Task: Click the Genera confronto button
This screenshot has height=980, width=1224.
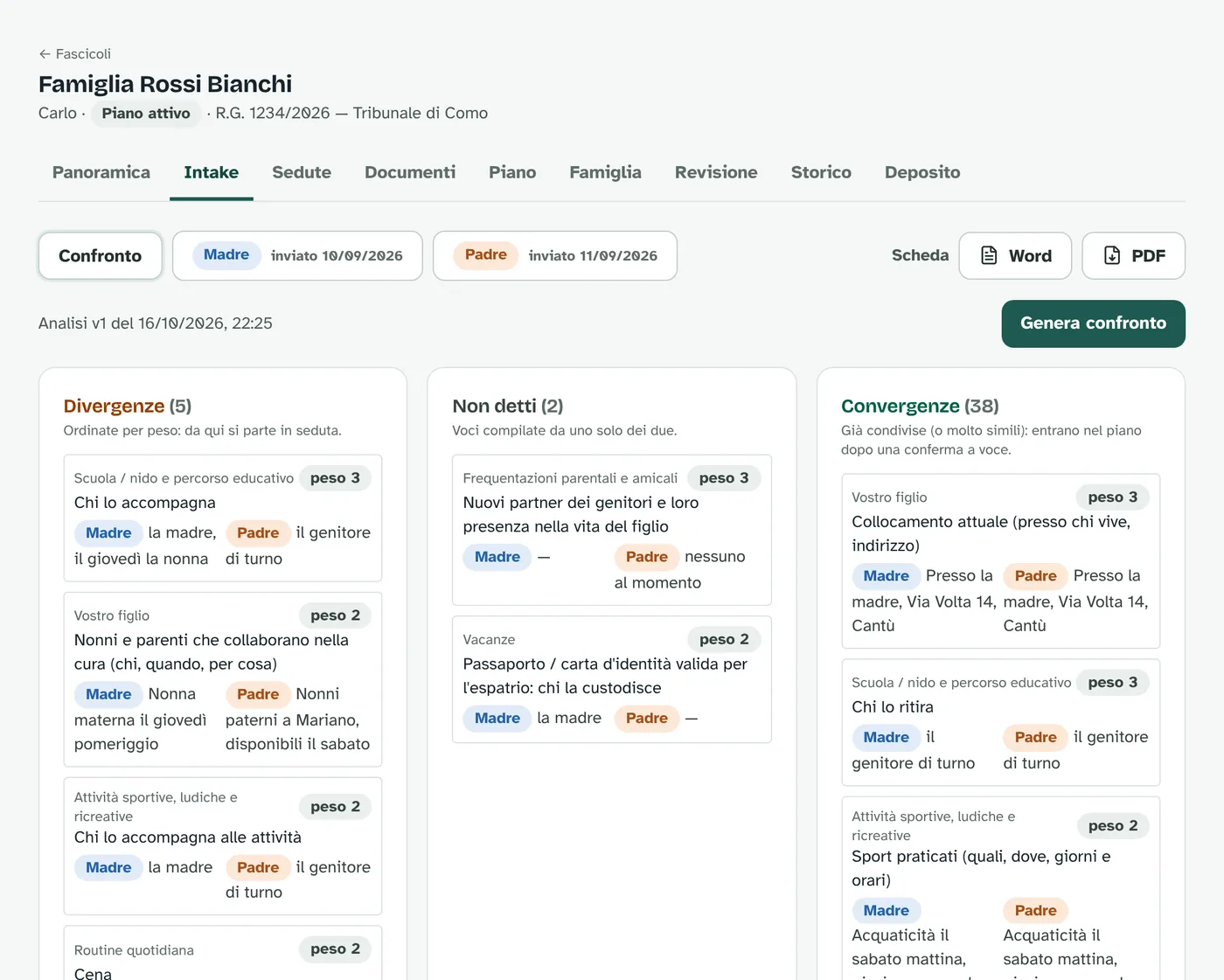Action: 1093,323
